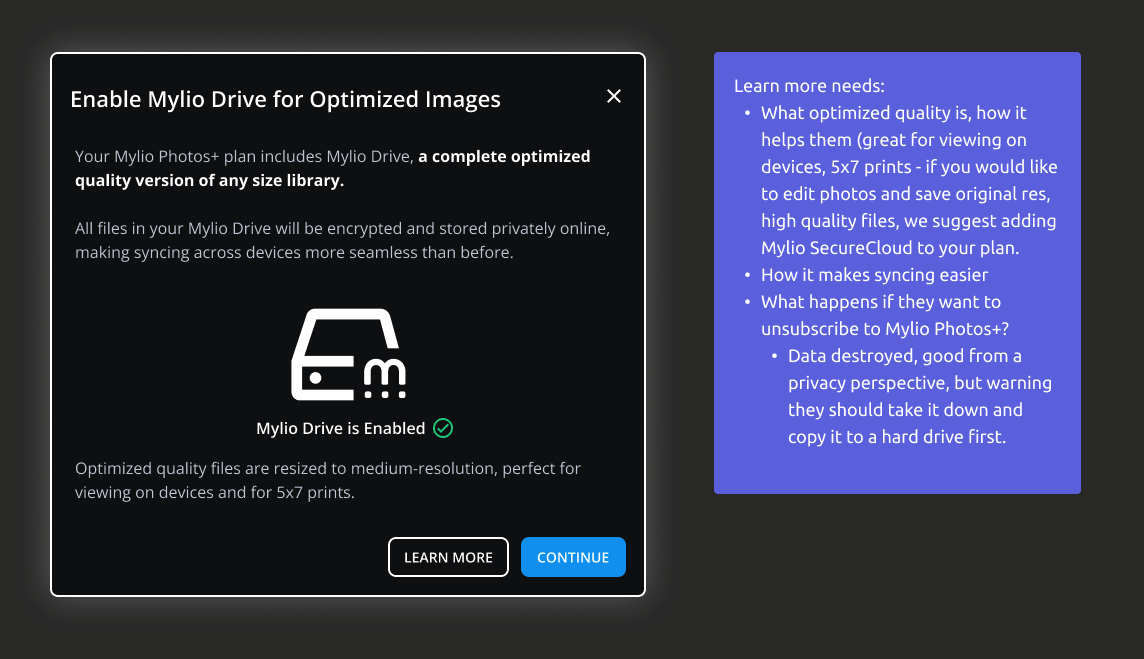1144x659 pixels.
Task: Click the blue CONTINUE button
Action: point(573,557)
